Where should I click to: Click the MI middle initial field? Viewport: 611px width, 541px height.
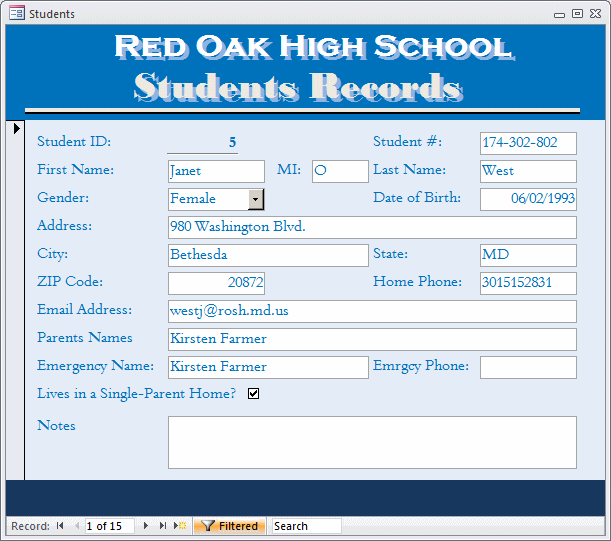(340, 171)
